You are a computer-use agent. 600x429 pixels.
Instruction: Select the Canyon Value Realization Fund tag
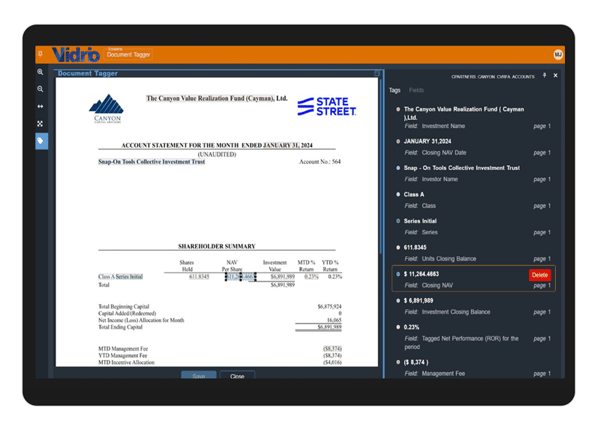[x=474, y=117]
